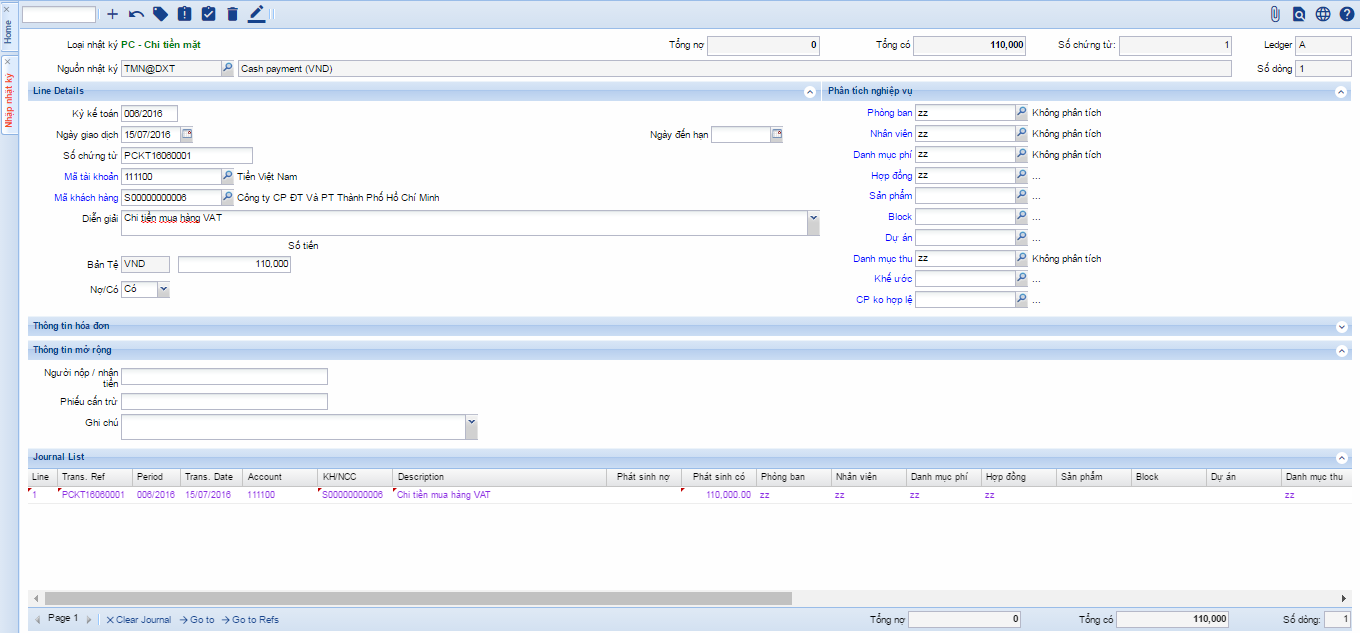
Task: Click the Người nộp / nhận tiền field
Action: tap(224, 376)
